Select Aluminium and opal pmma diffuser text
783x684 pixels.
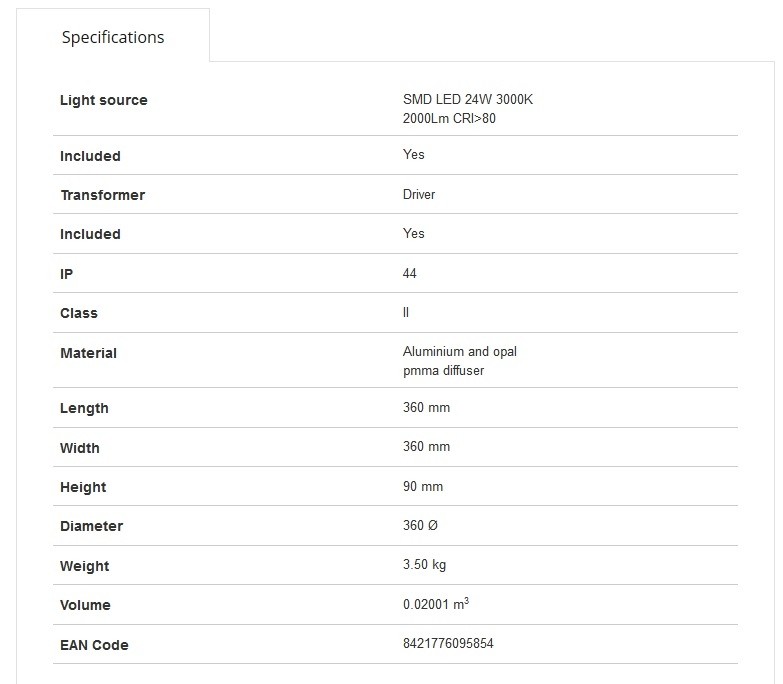point(460,361)
